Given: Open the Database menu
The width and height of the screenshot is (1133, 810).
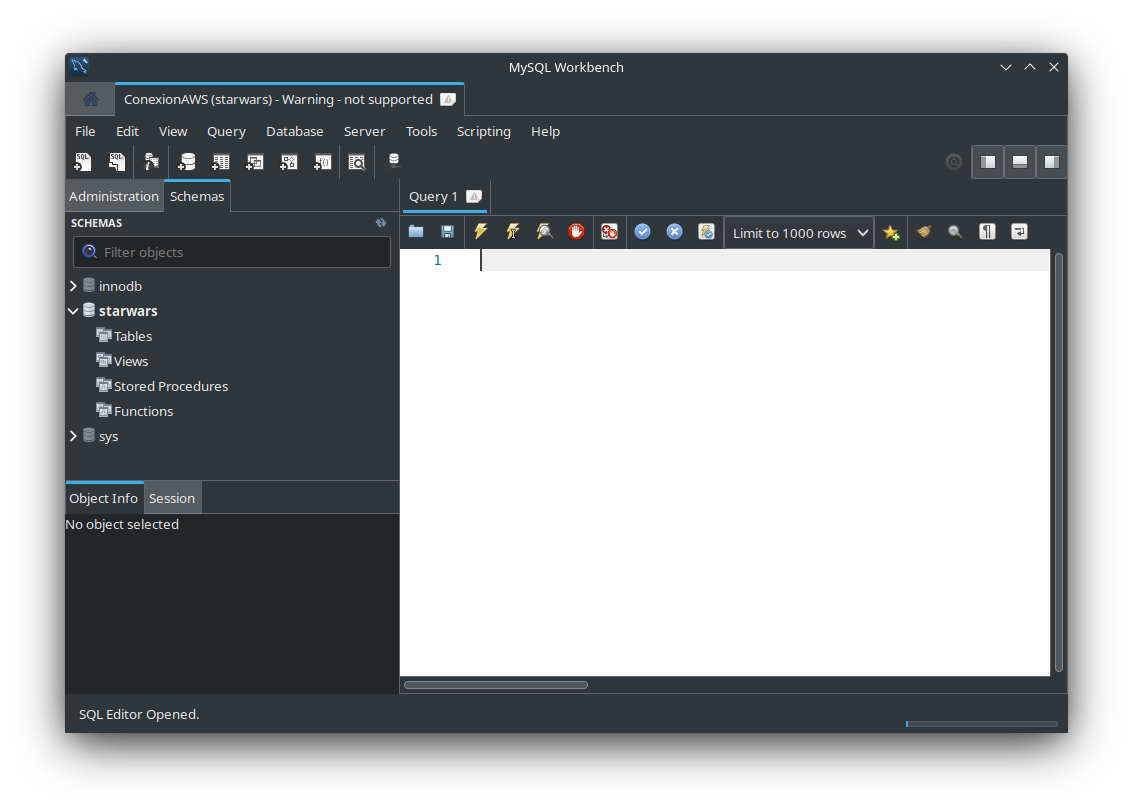Looking at the screenshot, I should point(294,131).
